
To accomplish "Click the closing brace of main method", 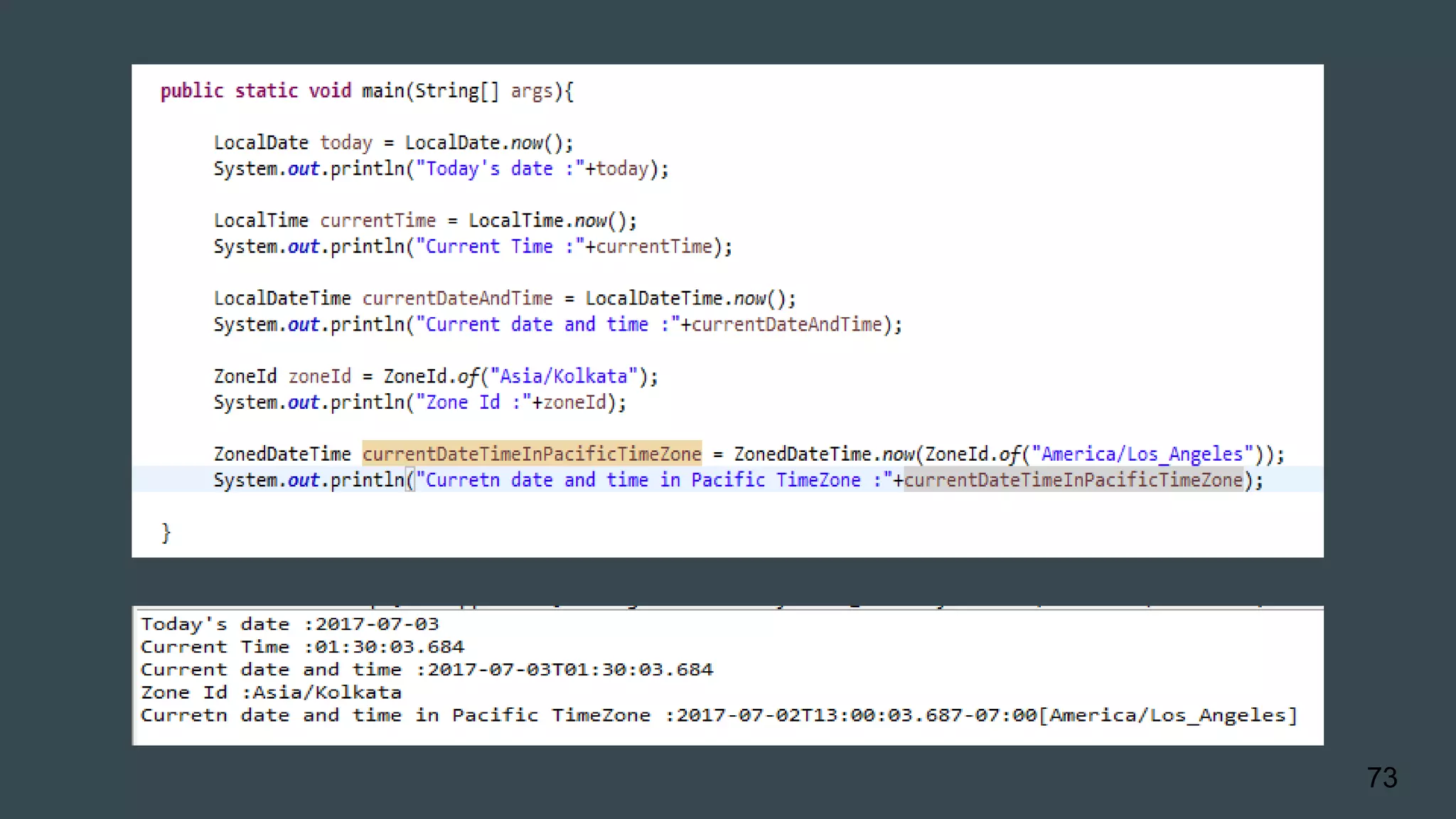I will pyautogui.click(x=166, y=532).
